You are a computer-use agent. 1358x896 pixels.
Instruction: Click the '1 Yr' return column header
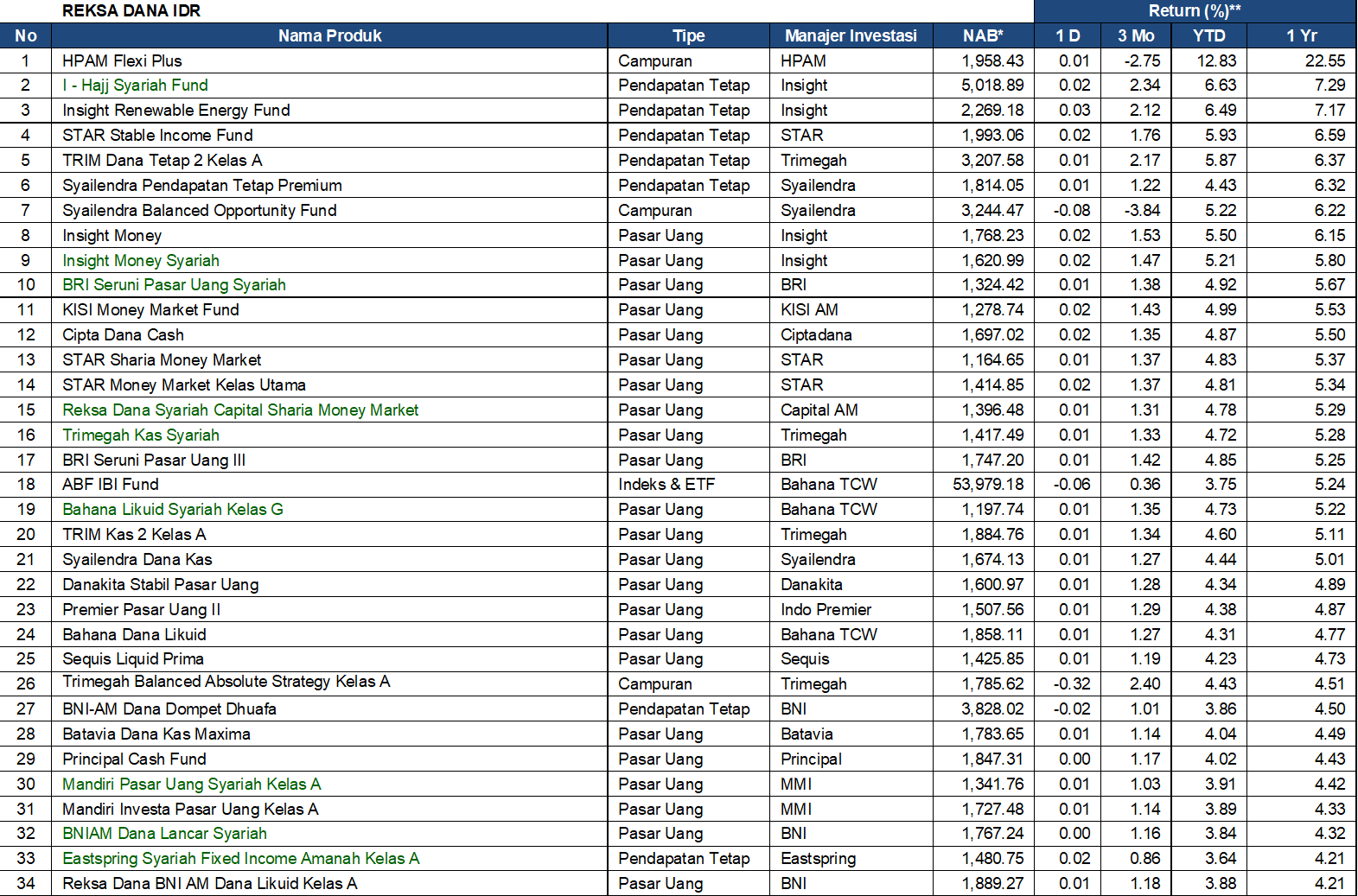coord(1301,35)
